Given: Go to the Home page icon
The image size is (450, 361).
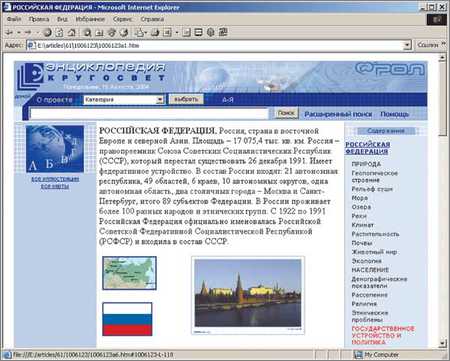Looking at the screenshot, I should click(72, 32).
